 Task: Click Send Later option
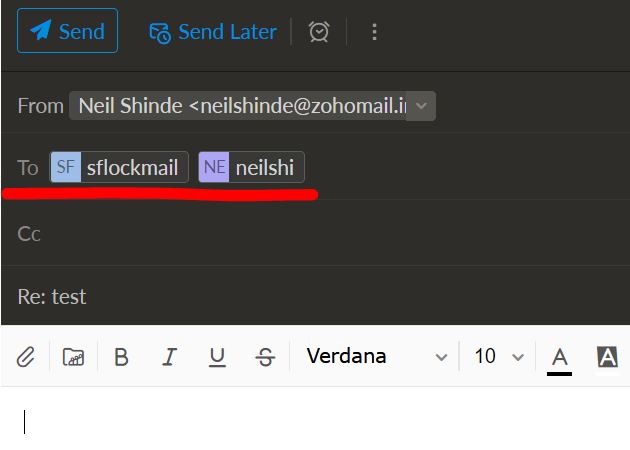tap(213, 32)
